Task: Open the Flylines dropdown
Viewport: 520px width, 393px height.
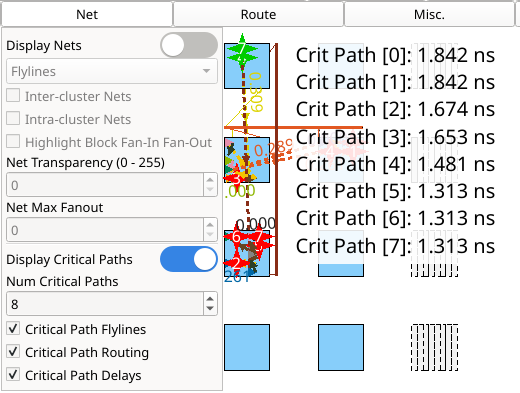Action: [x=112, y=71]
